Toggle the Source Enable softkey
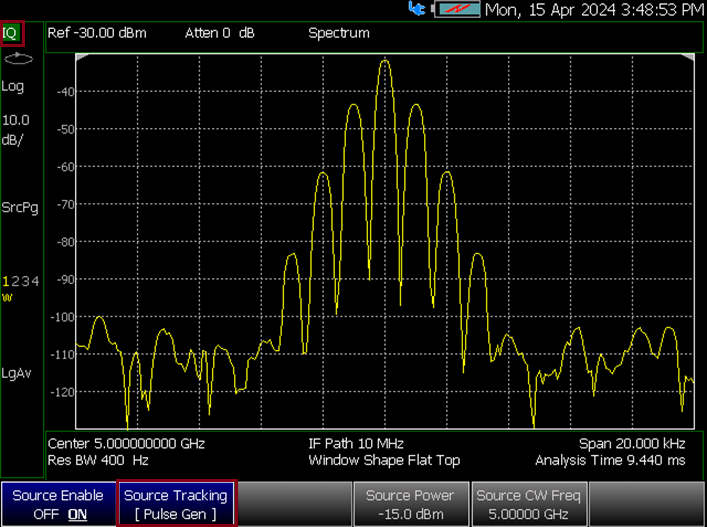The image size is (707, 527). coord(58,504)
